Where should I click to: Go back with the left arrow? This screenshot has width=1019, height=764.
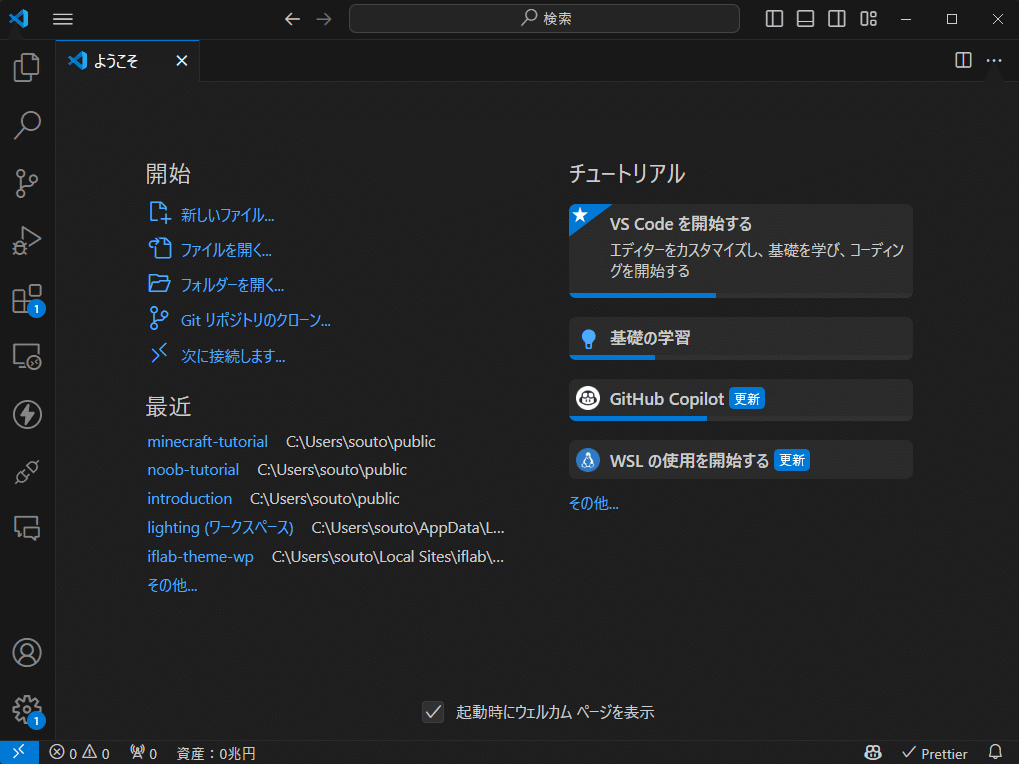coord(292,19)
